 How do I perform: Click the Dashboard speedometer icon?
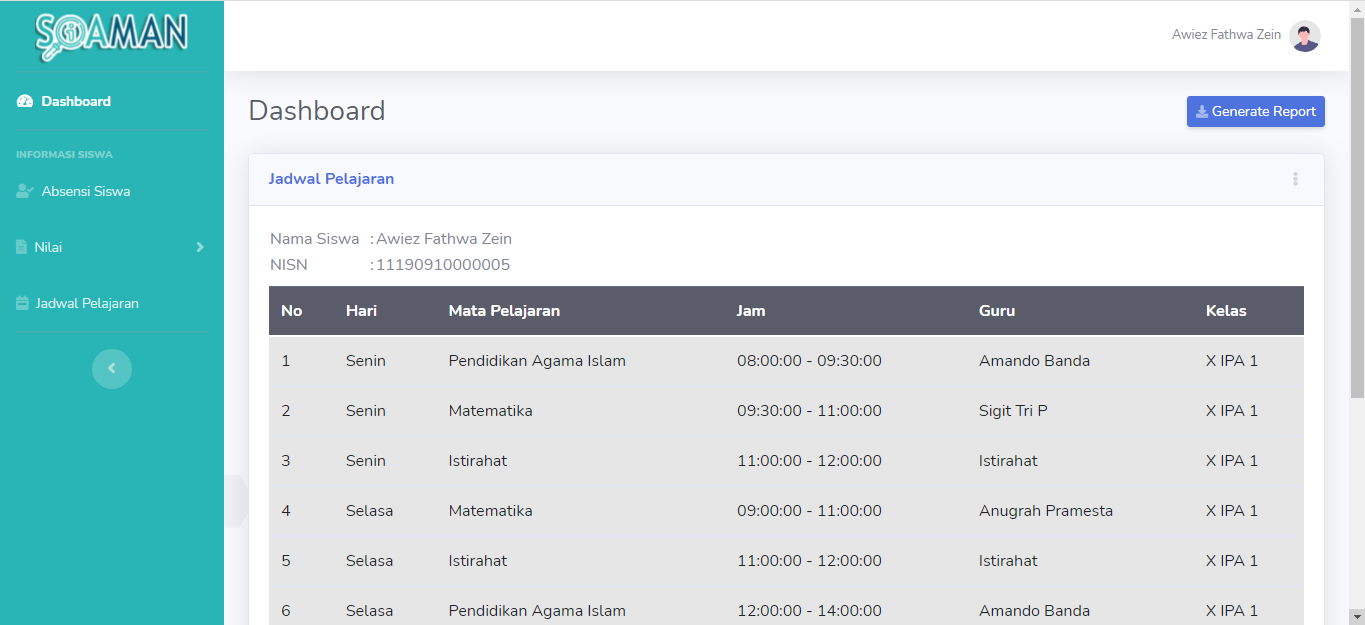25,101
